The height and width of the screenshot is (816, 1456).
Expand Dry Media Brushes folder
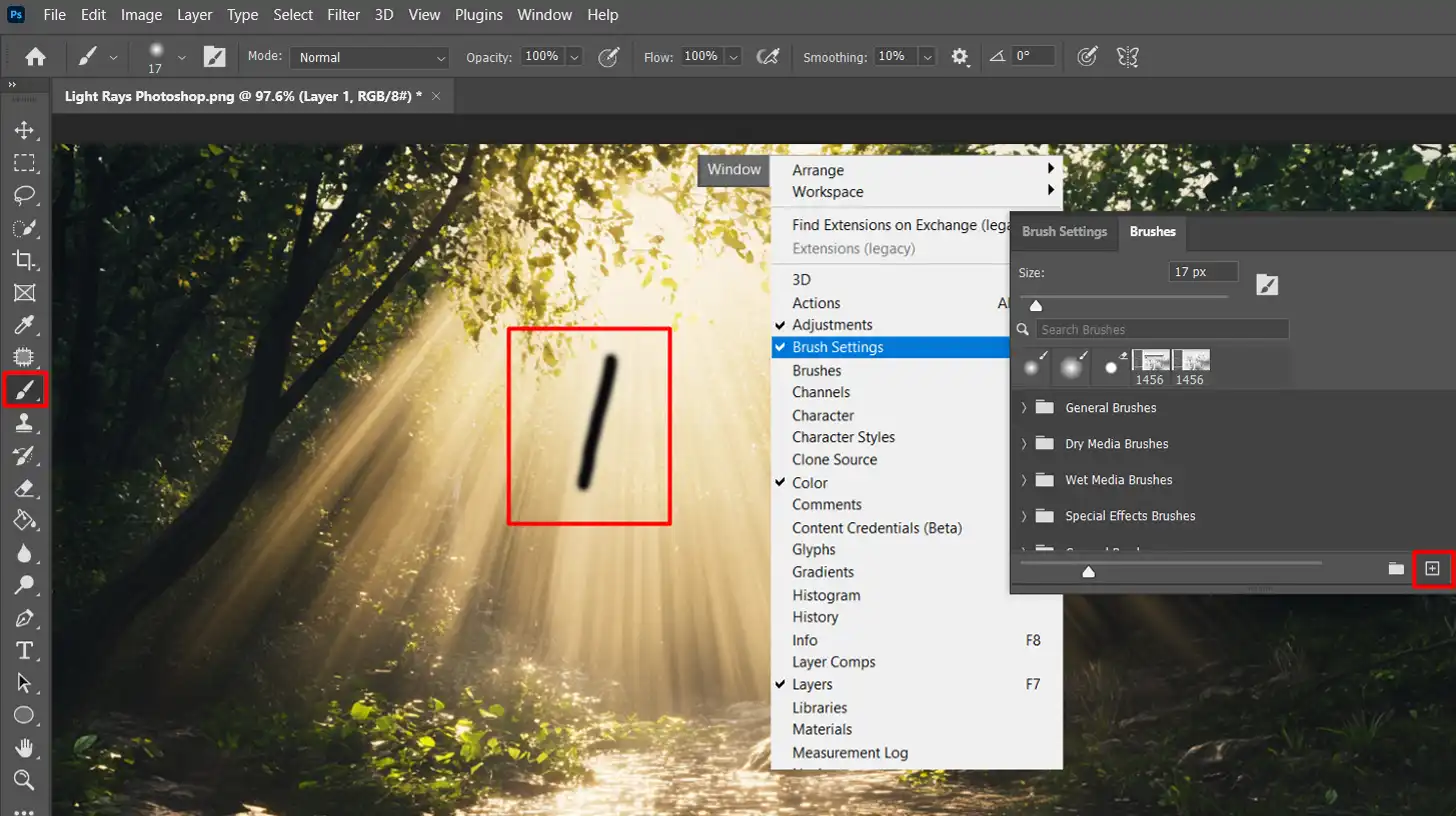[1024, 444]
